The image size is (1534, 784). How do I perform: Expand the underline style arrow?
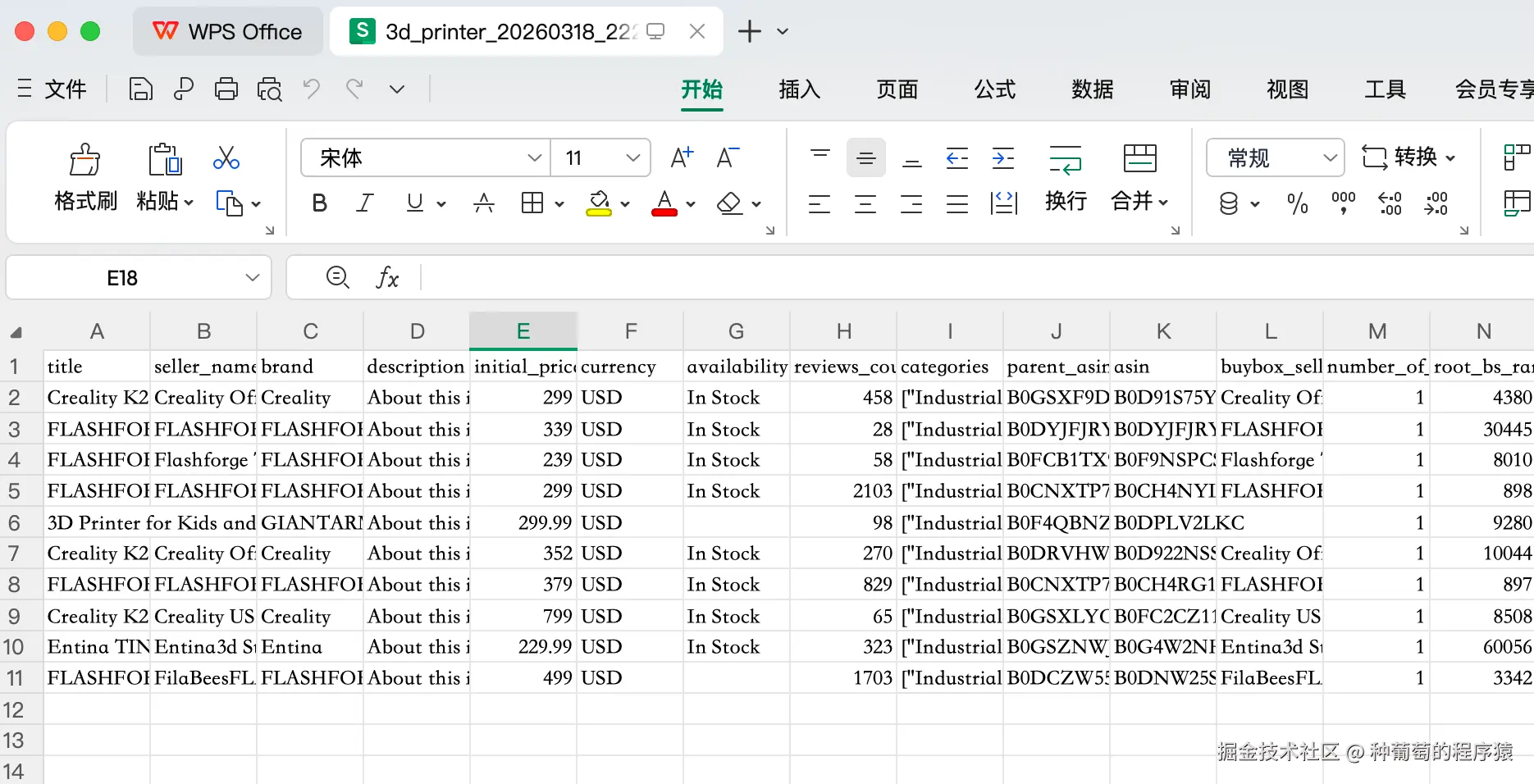[441, 203]
